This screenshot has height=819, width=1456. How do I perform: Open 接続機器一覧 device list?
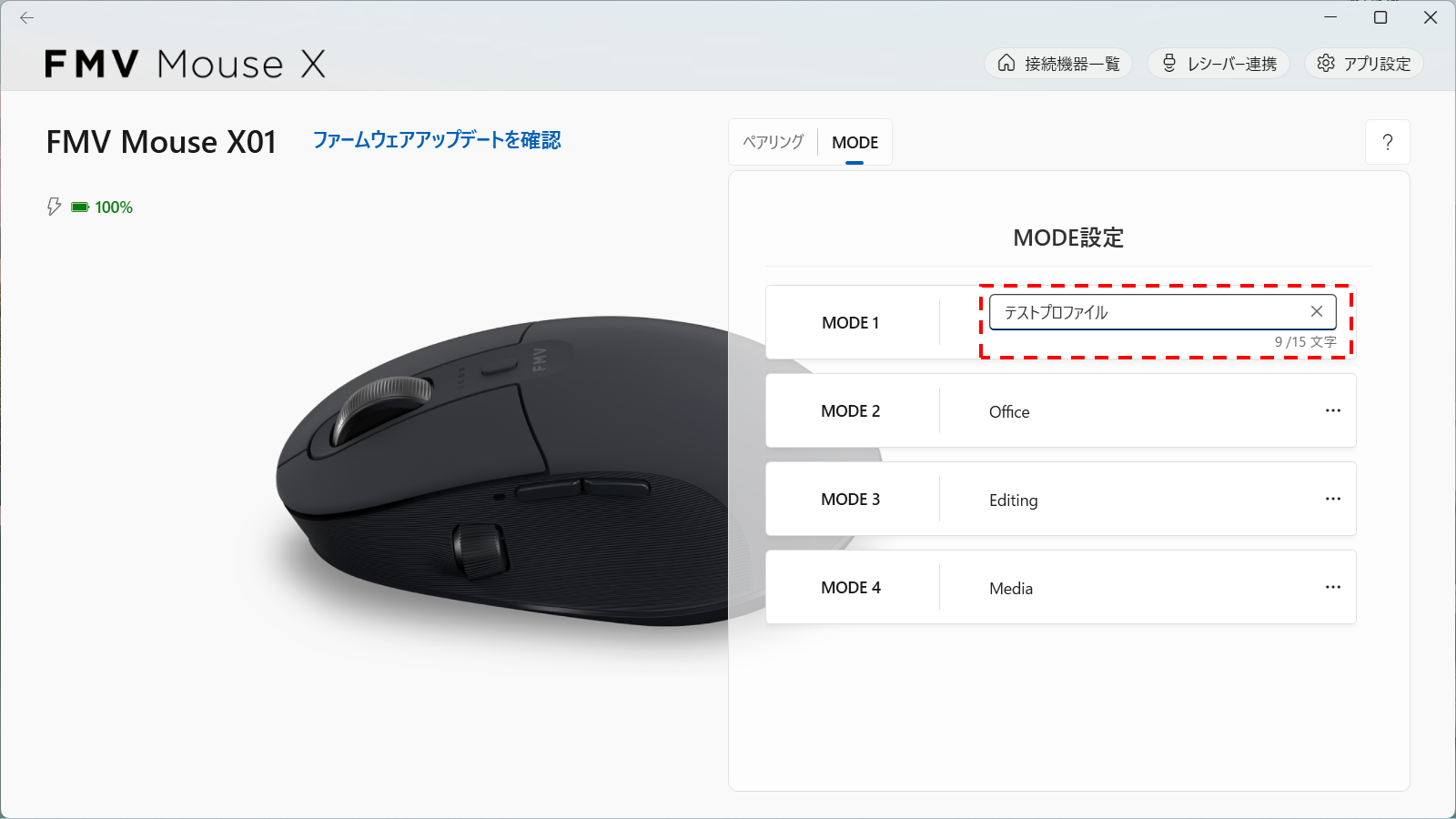coord(1058,64)
